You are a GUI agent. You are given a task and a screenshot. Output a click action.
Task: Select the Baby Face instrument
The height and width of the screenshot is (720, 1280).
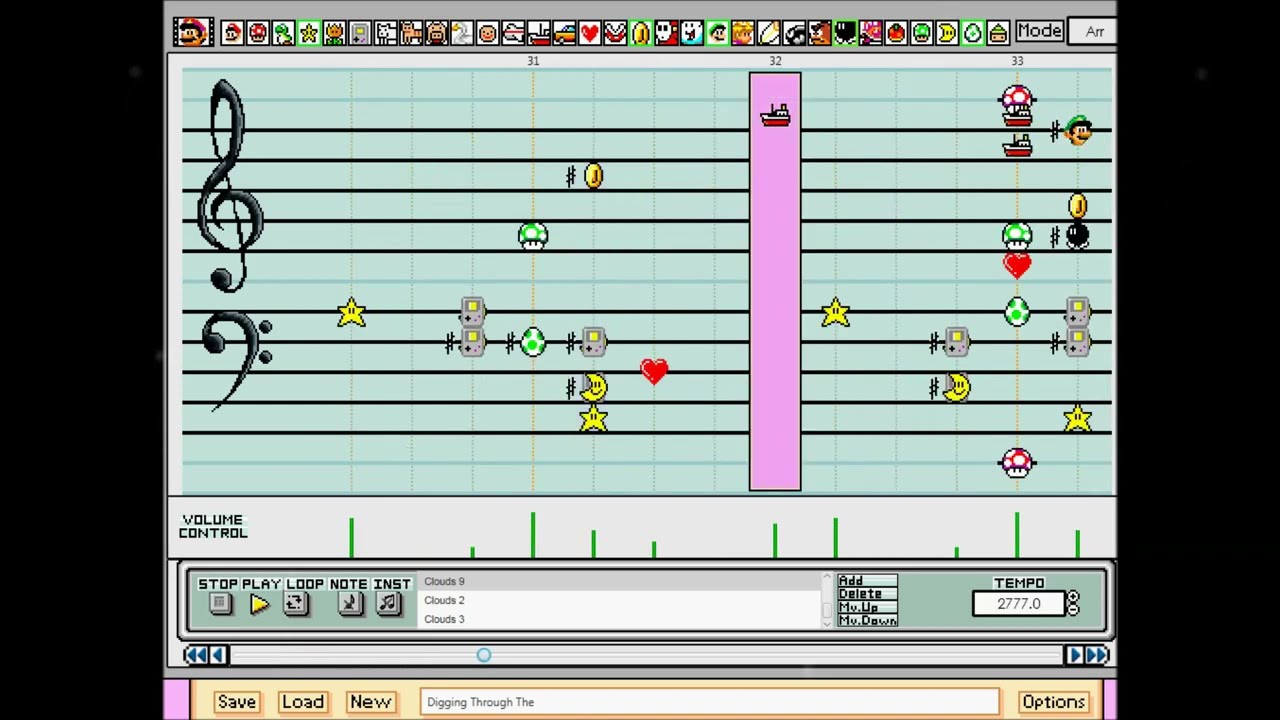click(x=488, y=33)
